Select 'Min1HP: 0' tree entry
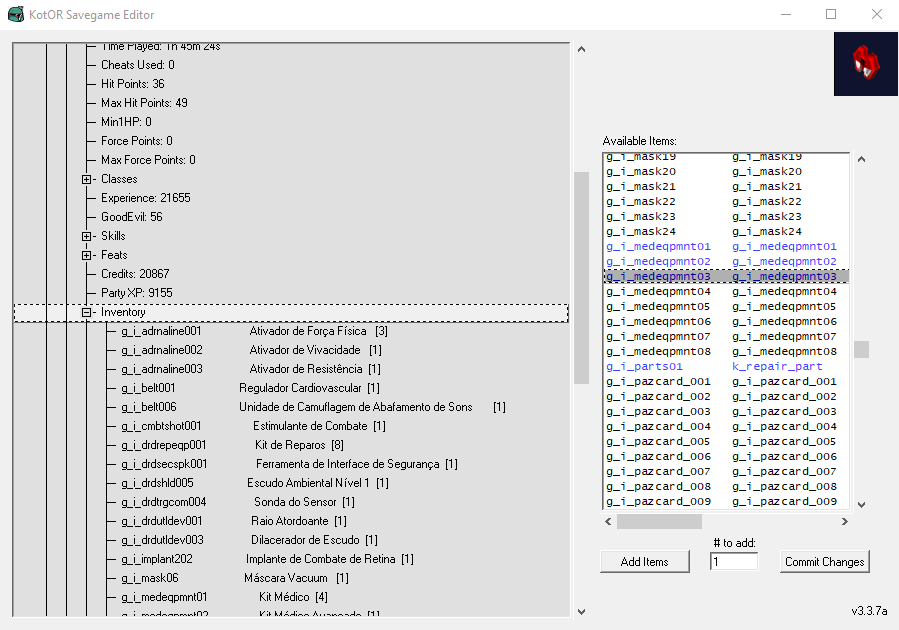This screenshot has height=630, width=899. pos(126,122)
